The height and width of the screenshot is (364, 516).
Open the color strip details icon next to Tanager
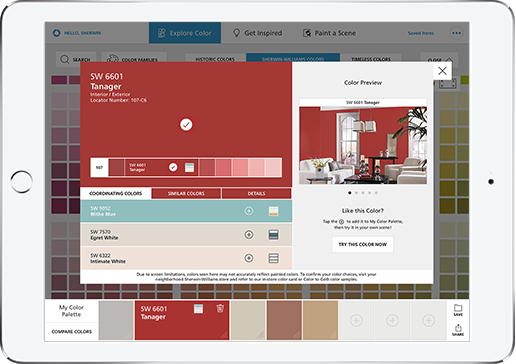click(189, 167)
